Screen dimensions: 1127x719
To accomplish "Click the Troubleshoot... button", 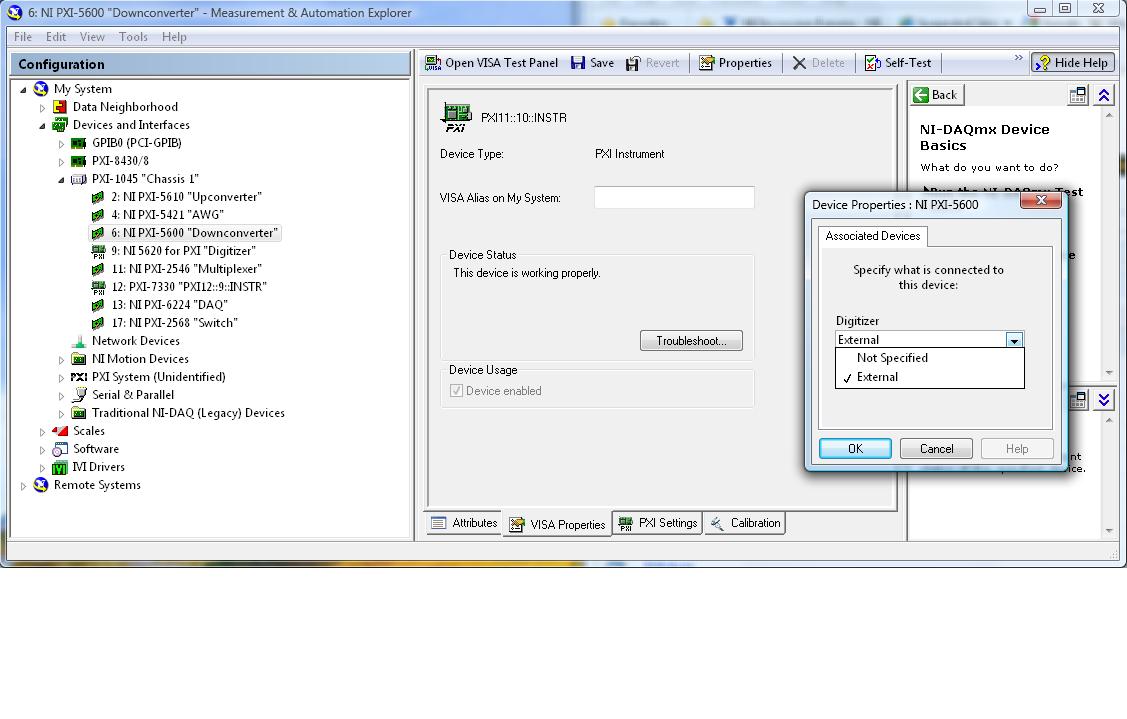I will coord(691,341).
